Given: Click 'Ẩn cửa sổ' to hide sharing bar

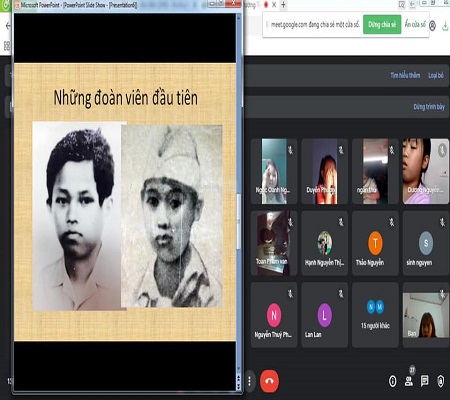Looking at the screenshot, I should 415,24.
